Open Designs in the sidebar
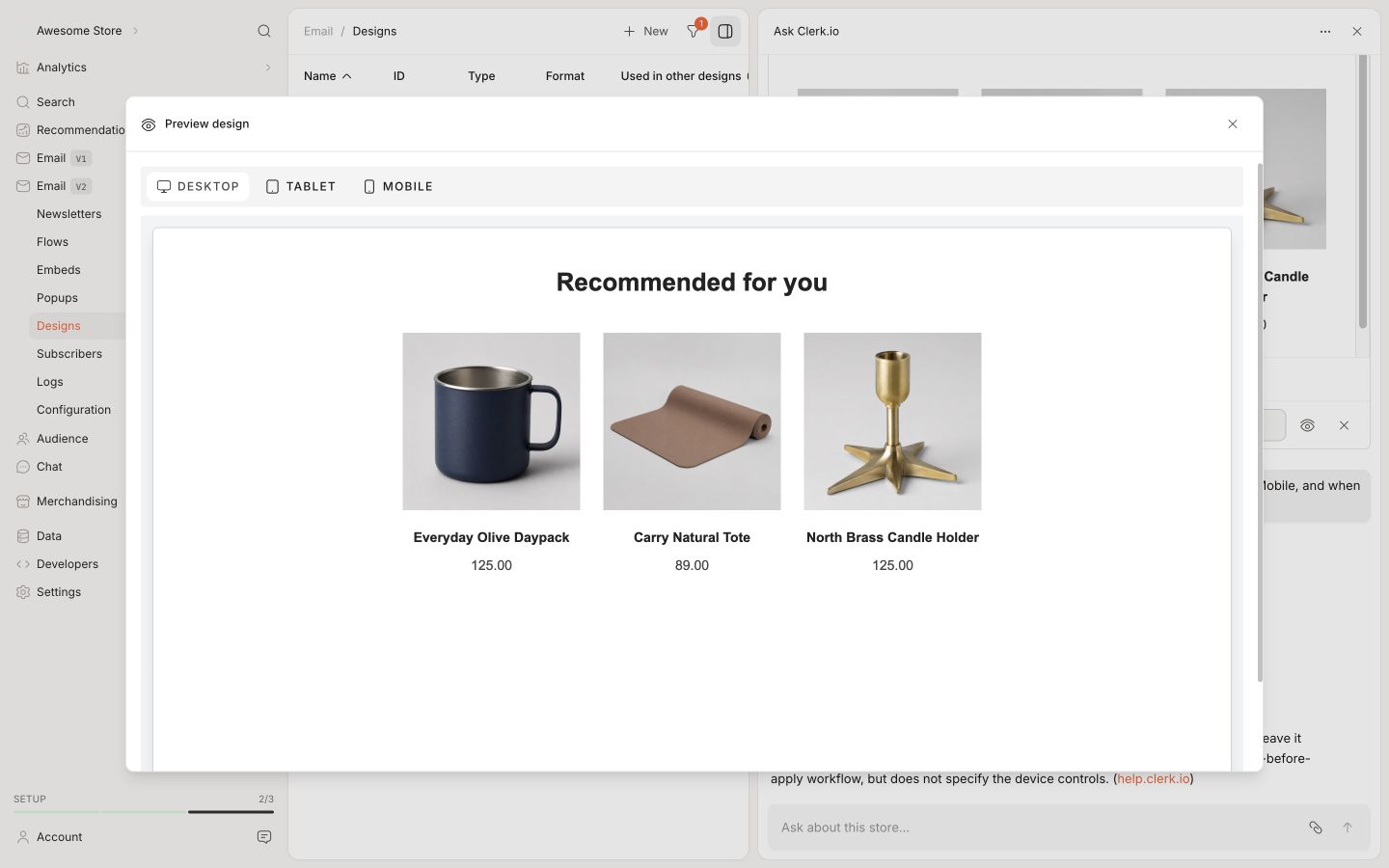 [59, 326]
